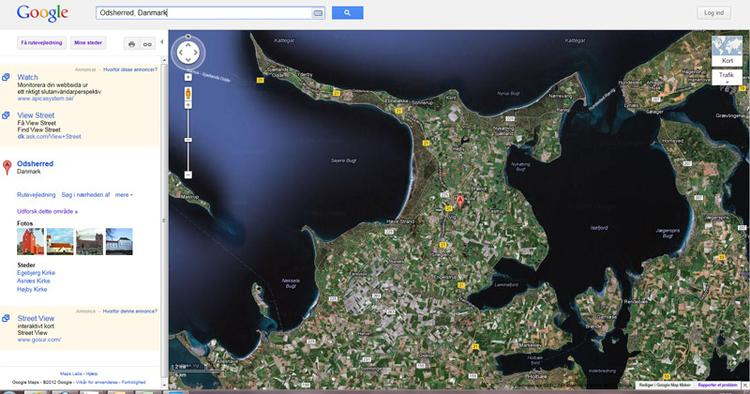Viewport: 750px width, 394px height.
Task: Open the brick castle photo thumbnail
Action: 89,241
